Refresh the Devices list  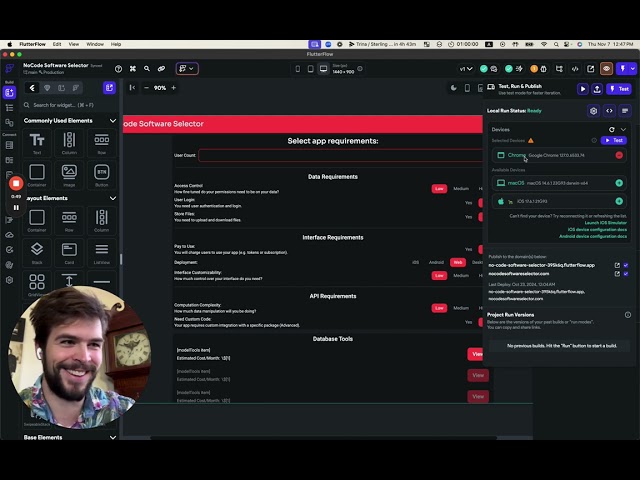pyautogui.click(x=611, y=129)
